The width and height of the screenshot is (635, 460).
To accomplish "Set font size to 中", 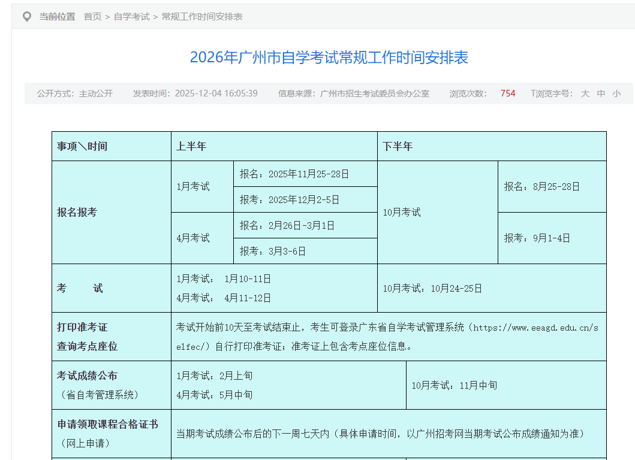I will pos(601,93).
